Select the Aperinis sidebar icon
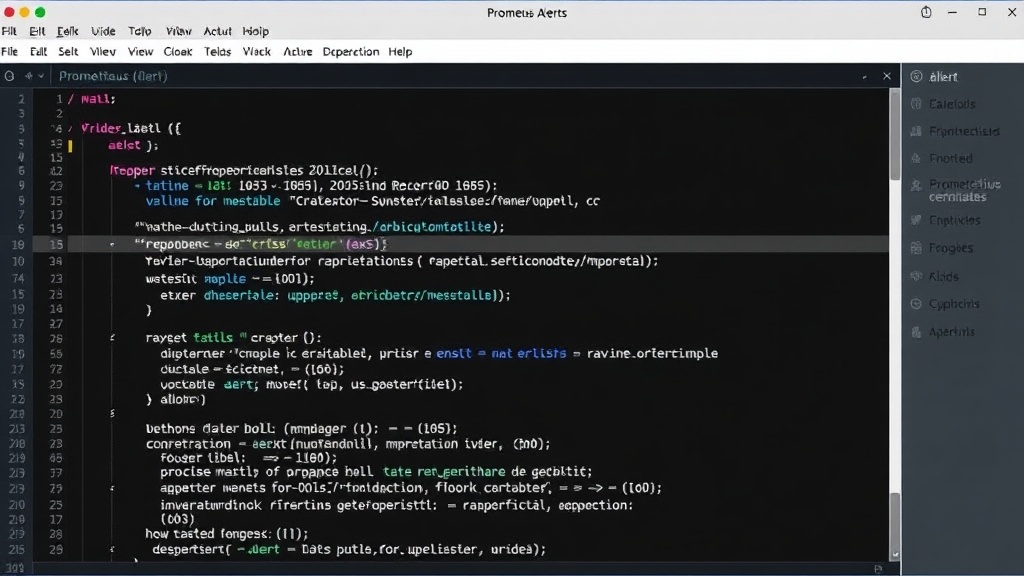 click(x=916, y=332)
